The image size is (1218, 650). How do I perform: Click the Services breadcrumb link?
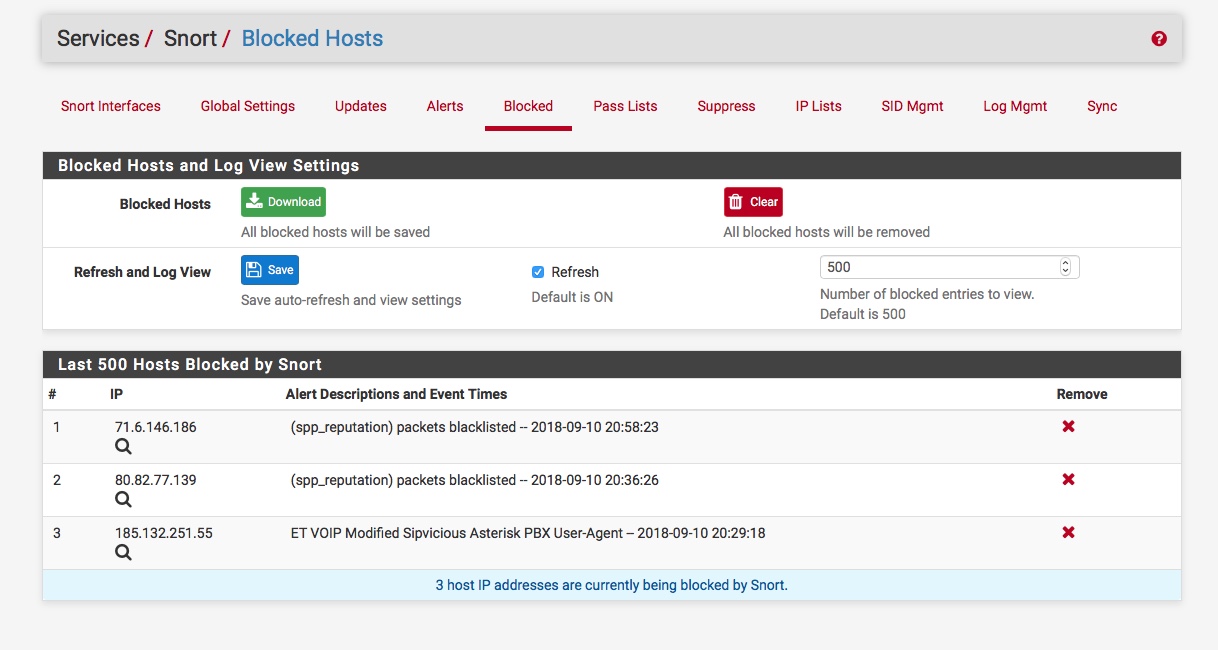98,39
